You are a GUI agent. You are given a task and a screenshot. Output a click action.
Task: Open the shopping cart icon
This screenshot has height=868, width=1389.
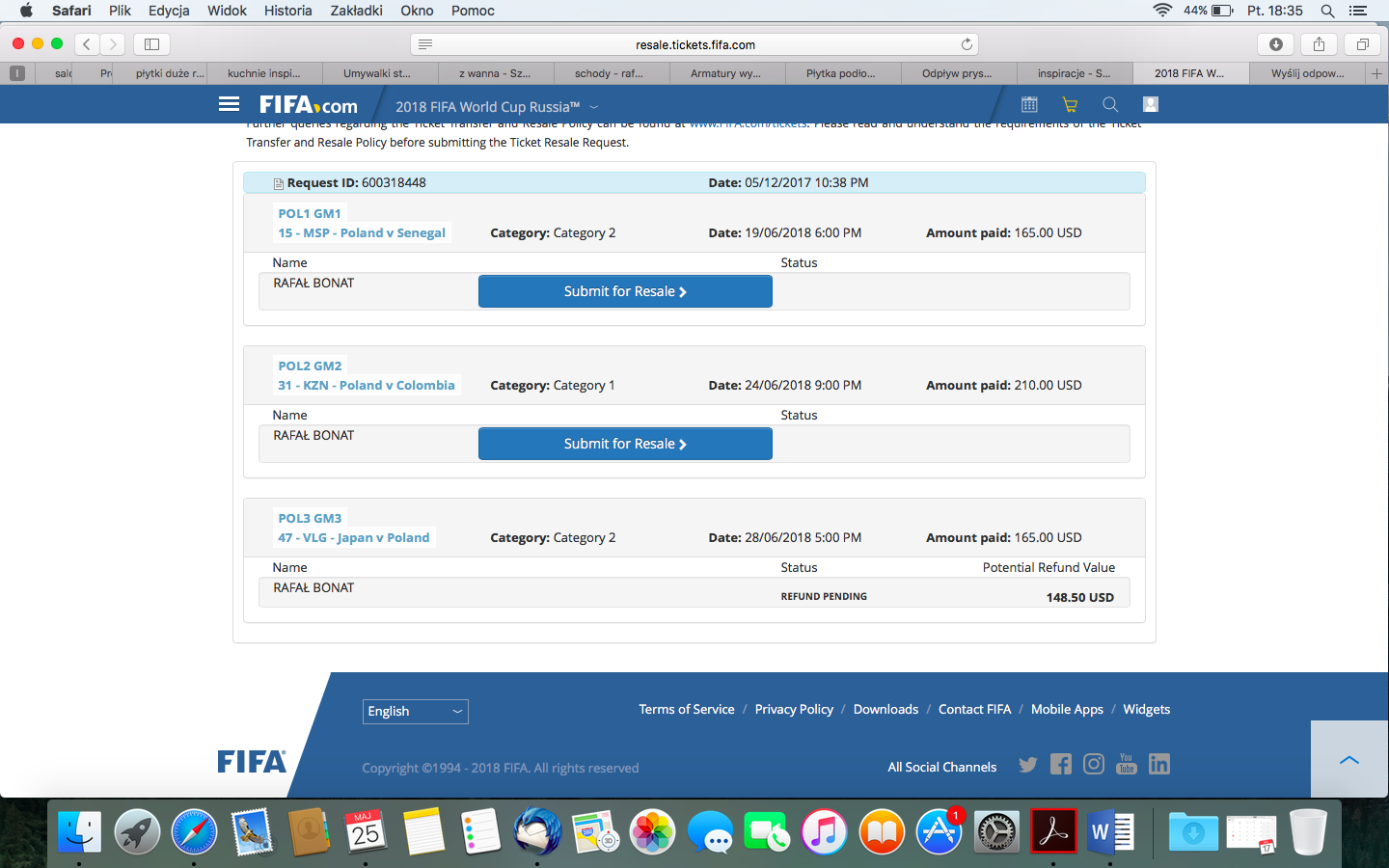(1070, 104)
